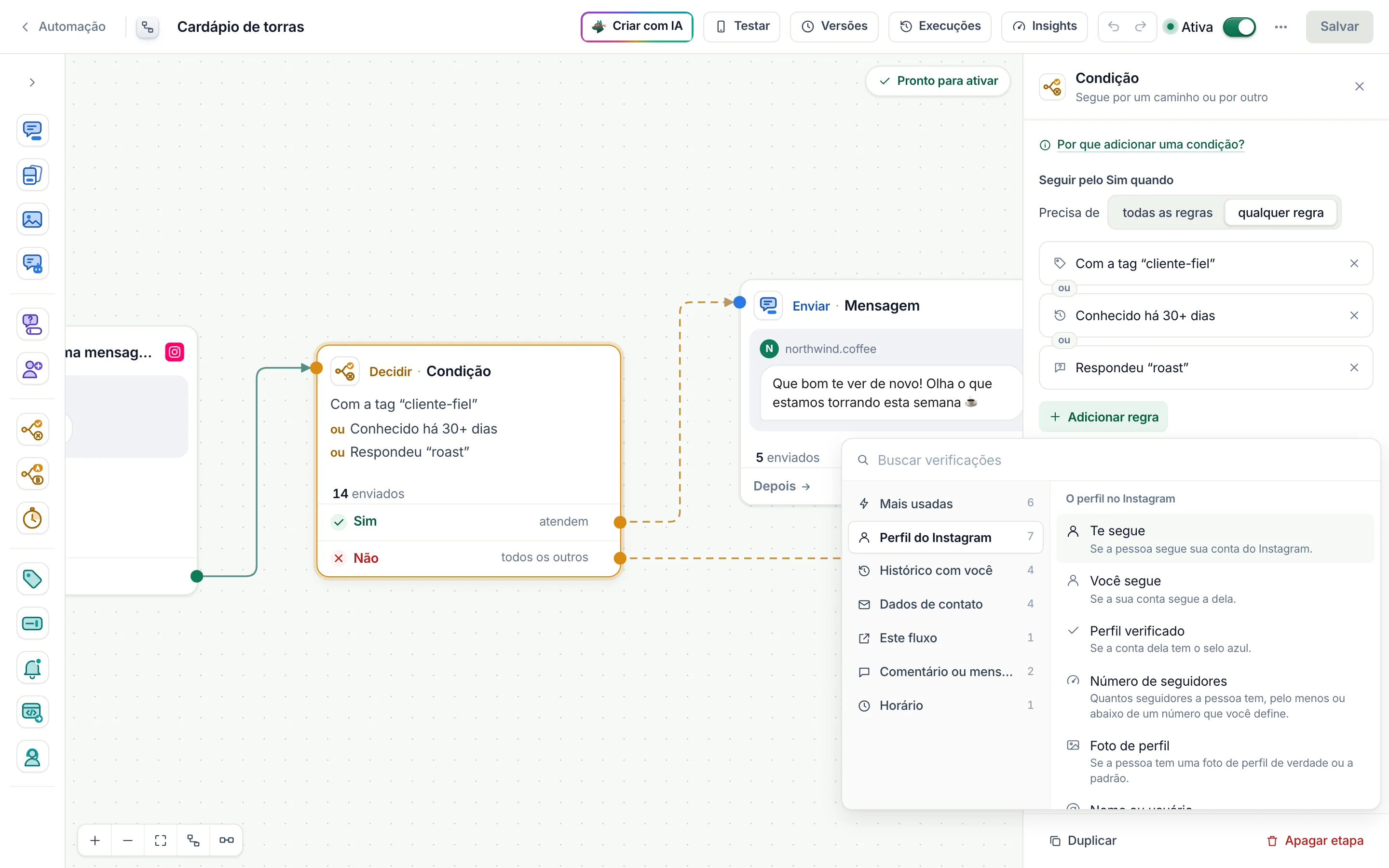Select the tag icon in sidebar
This screenshot has width=1389, height=868.
(32, 579)
